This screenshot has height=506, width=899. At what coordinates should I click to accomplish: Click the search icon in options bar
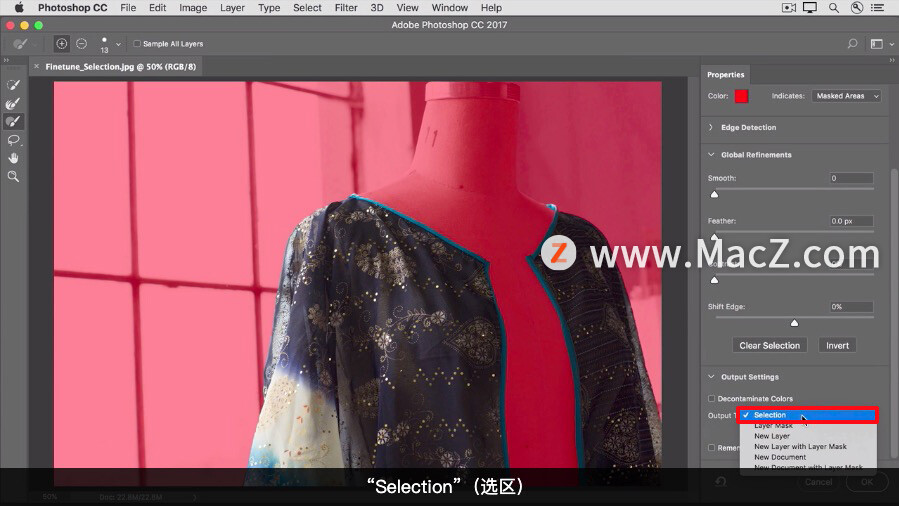[x=853, y=44]
